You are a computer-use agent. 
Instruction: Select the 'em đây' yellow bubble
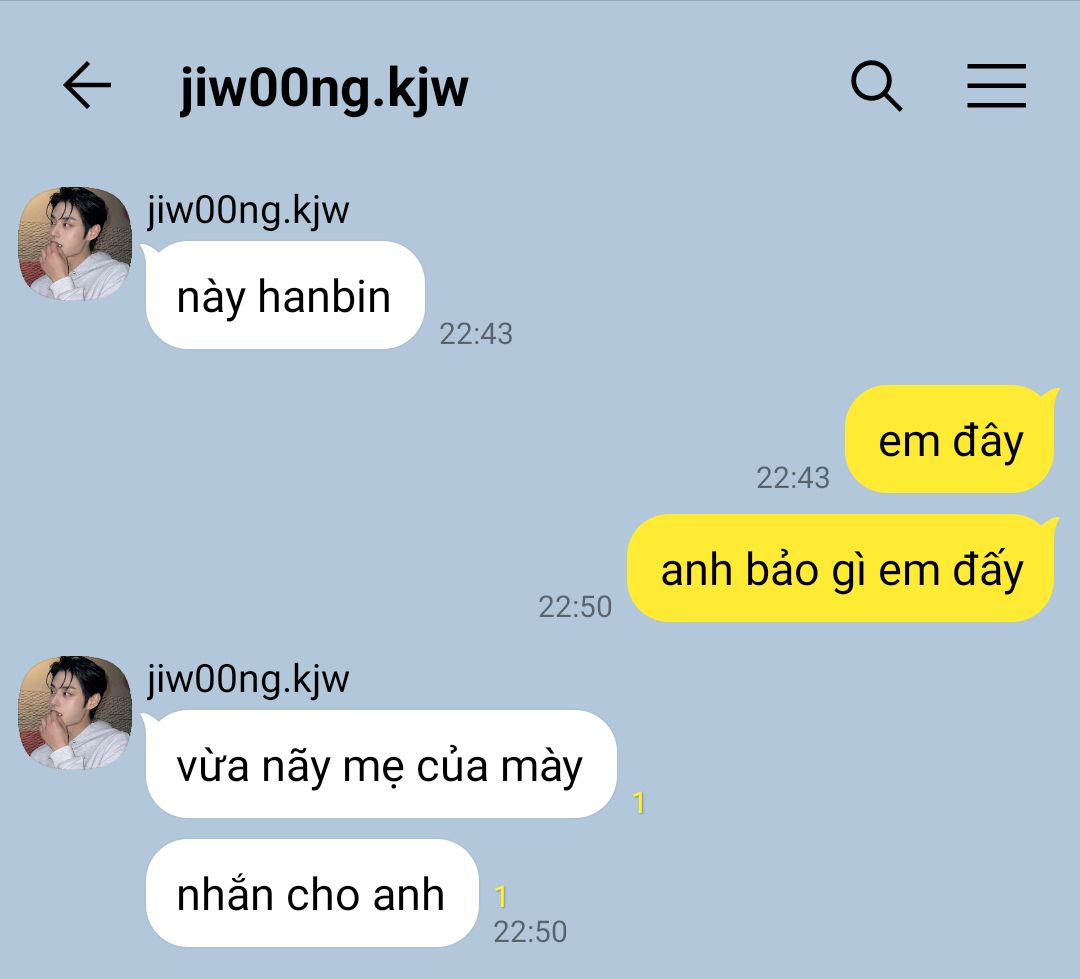951,439
